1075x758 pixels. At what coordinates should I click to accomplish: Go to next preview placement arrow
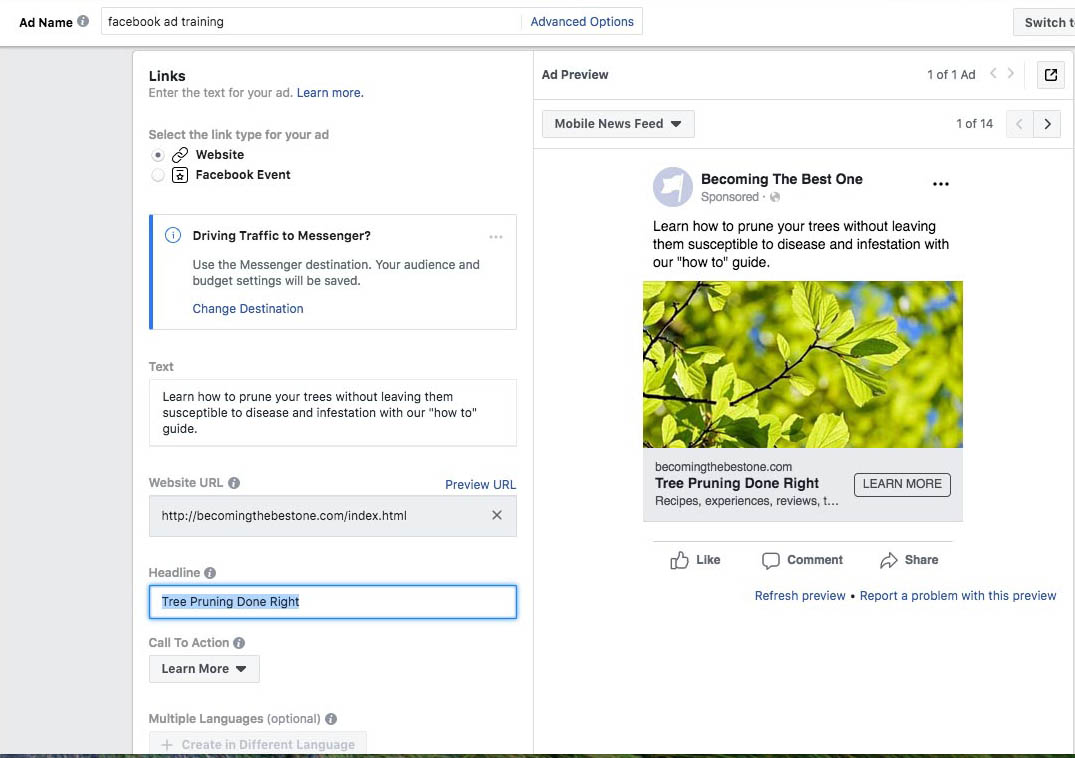pyautogui.click(x=1047, y=124)
